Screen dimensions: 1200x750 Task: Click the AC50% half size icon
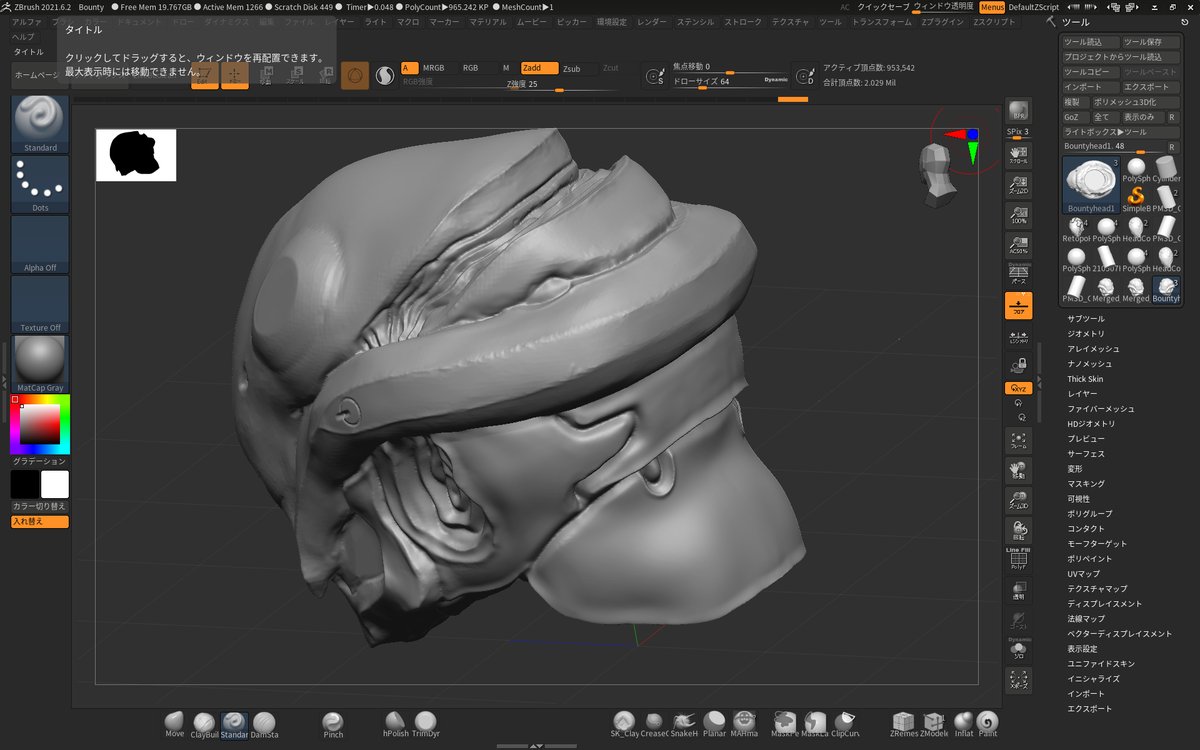[x=1018, y=245]
